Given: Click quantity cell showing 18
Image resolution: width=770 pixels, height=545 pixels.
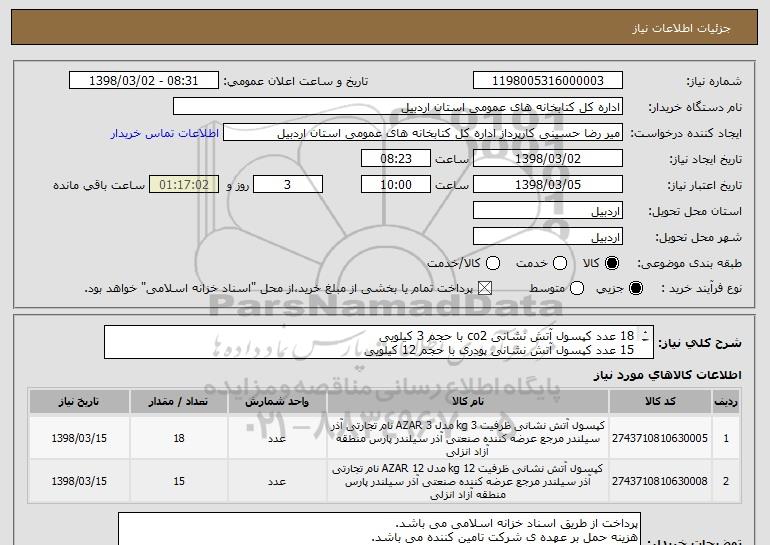Looking at the screenshot, I should coord(179,438).
